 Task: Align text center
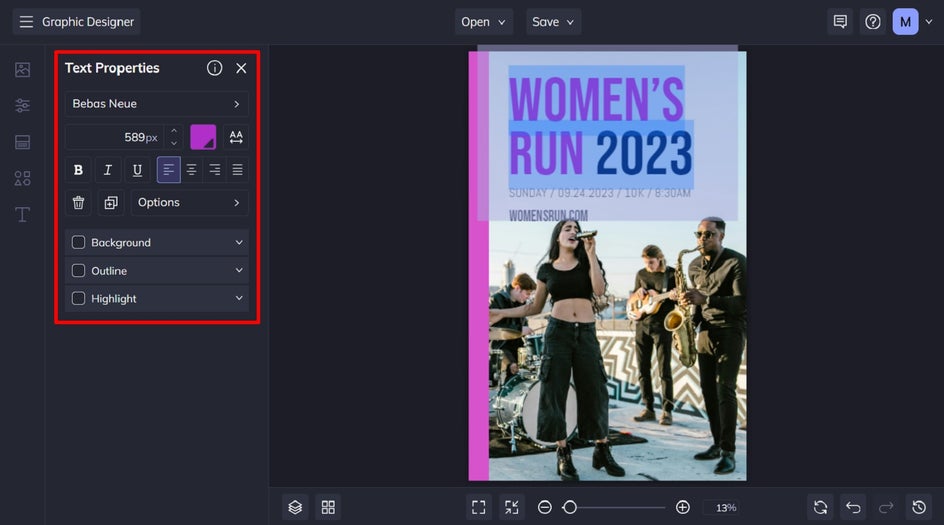(x=191, y=170)
